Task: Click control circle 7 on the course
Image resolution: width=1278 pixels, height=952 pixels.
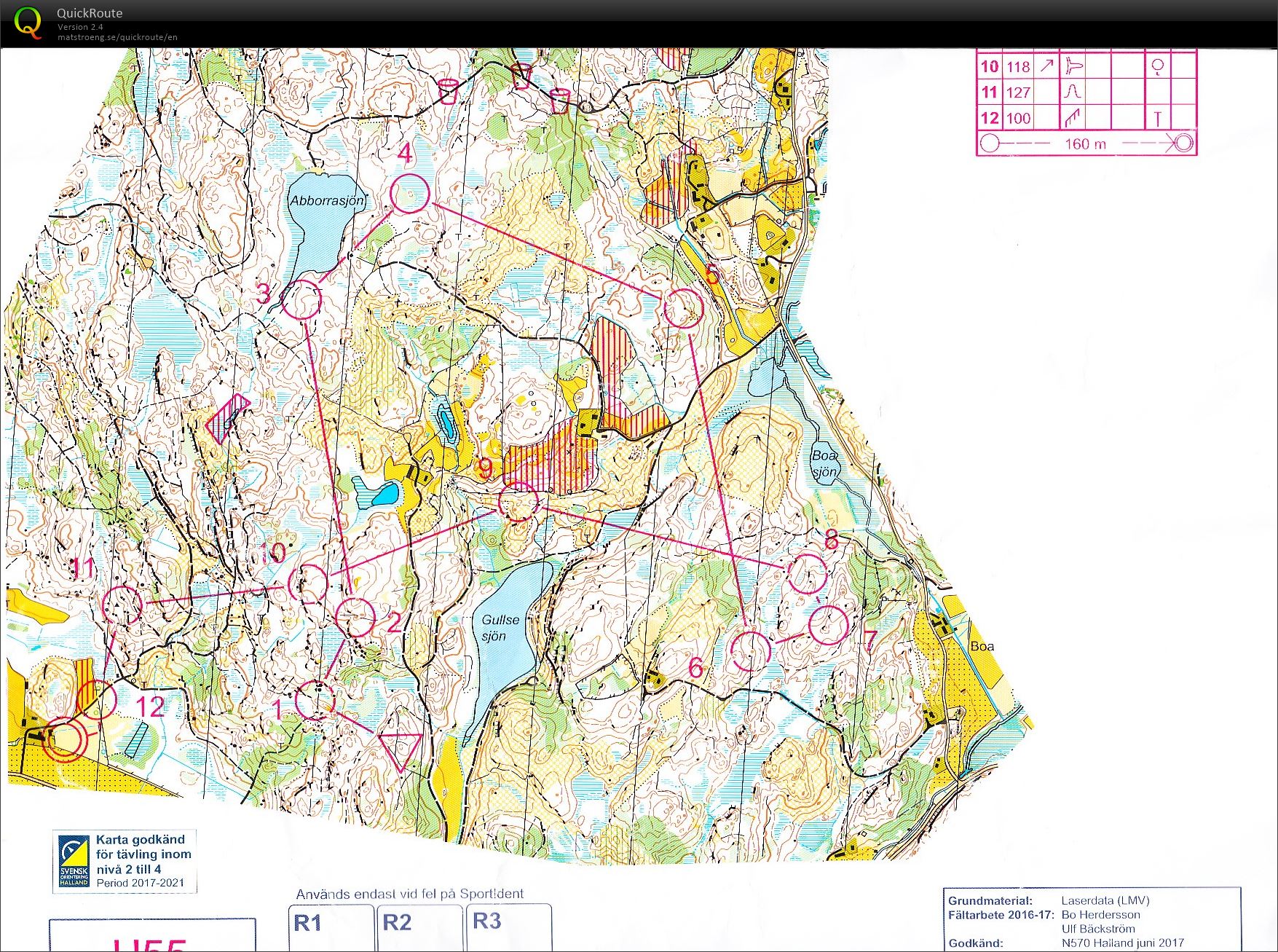Action: 829,625
